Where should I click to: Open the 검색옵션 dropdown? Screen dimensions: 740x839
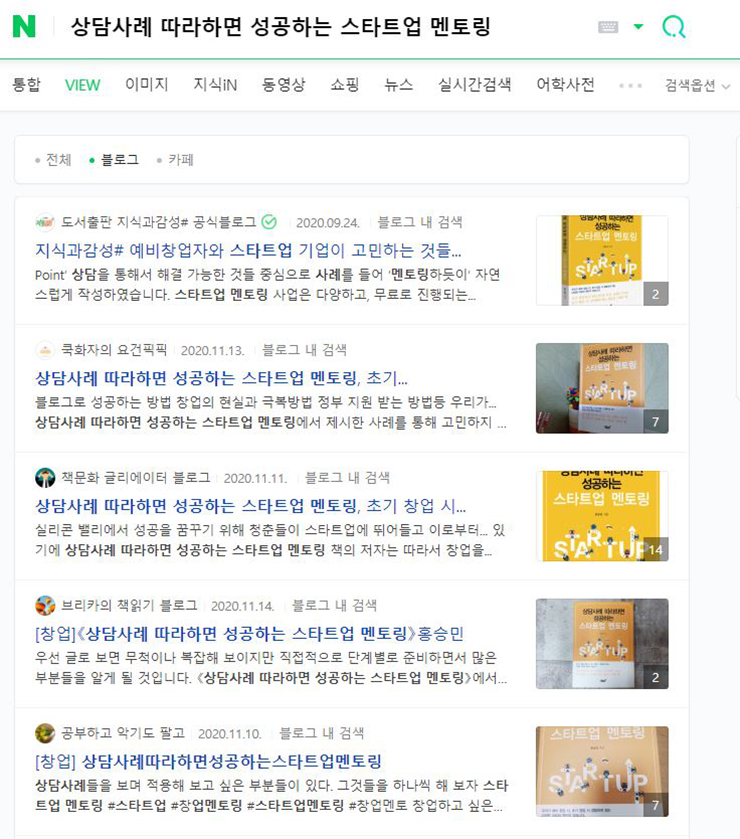(x=697, y=86)
